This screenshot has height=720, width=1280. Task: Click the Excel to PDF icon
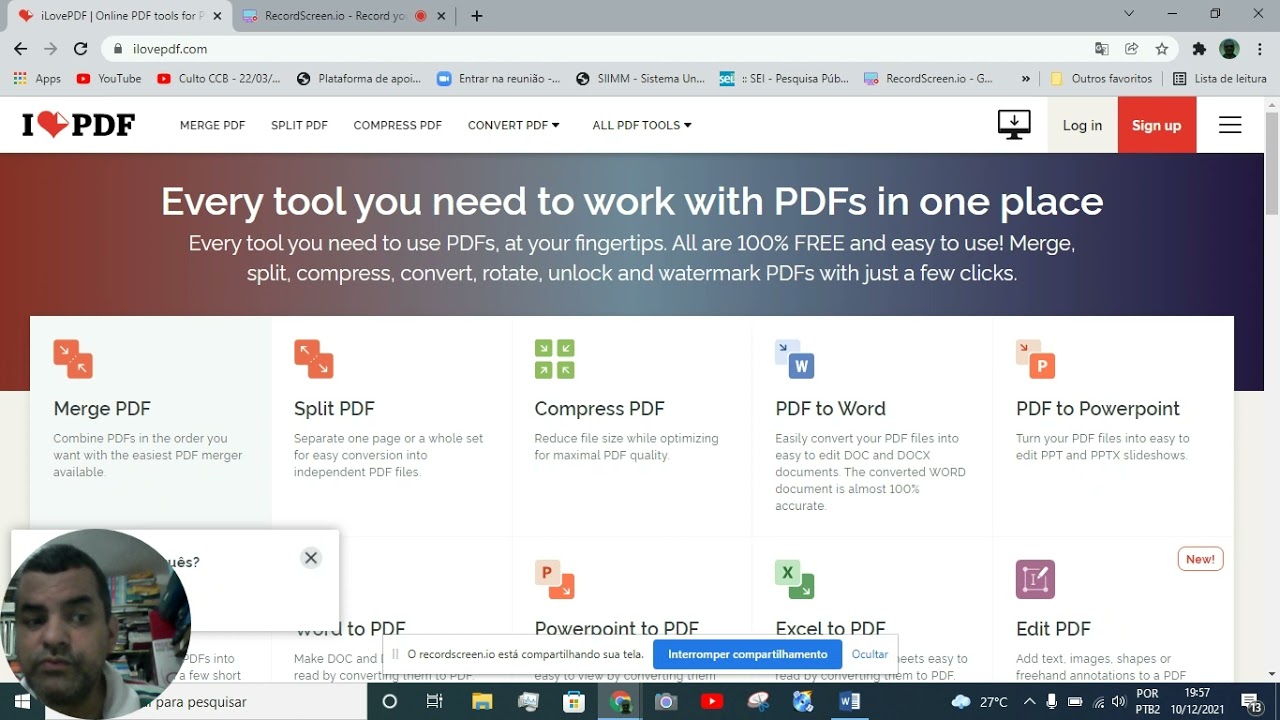tap(795, 579)
